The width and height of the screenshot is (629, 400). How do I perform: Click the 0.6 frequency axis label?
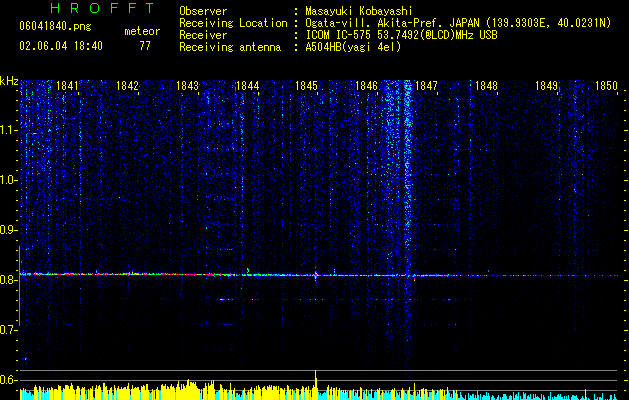tap(8, 380)
